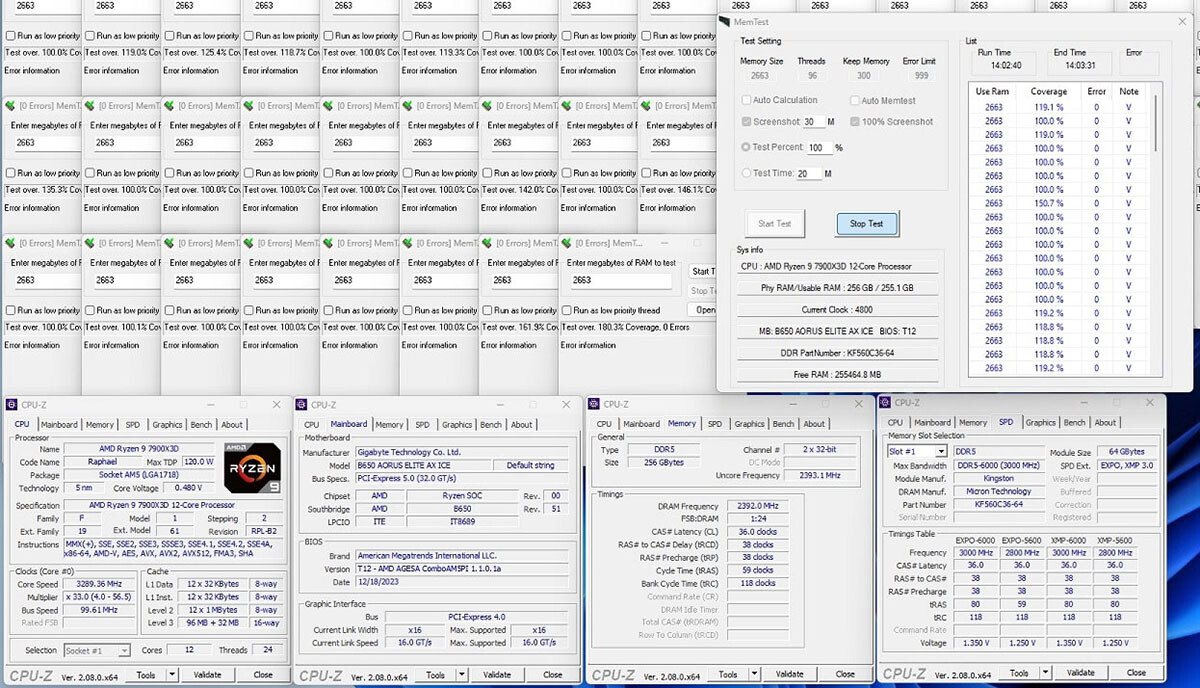This screenshot has width=1200, height=688.
Task: Open About tab in CPU-Z SPD window
Action: click(1106, 422)
